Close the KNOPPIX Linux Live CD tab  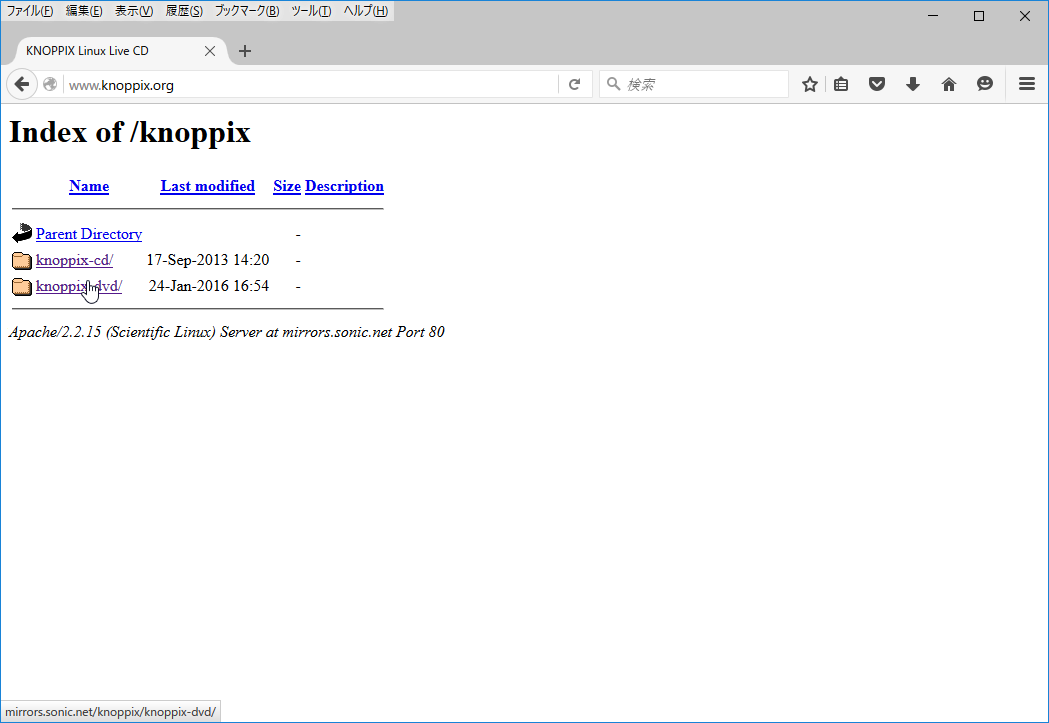pos(210,51)
